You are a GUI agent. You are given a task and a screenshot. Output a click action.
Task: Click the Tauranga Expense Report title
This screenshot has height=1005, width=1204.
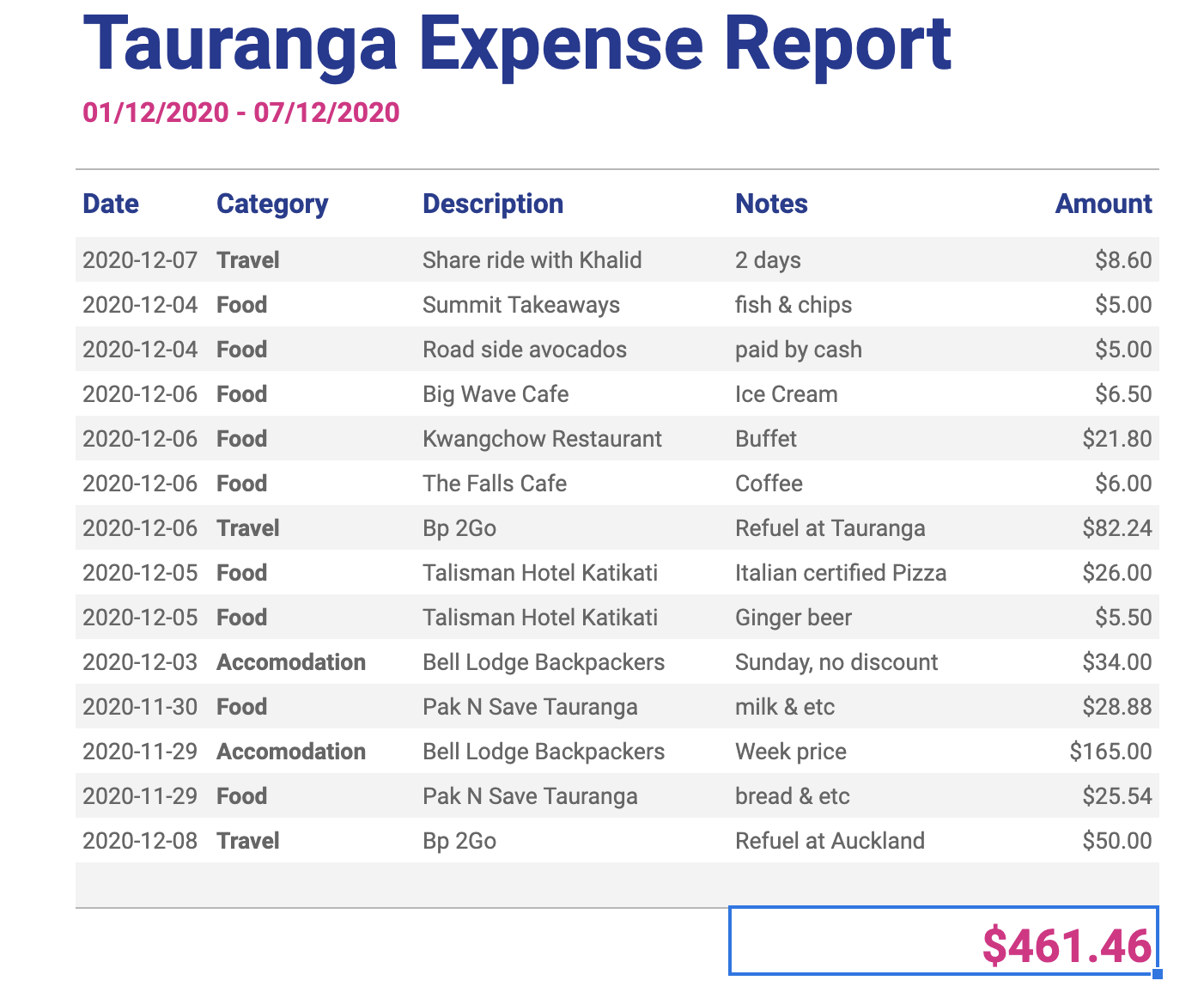pos(516,43)
